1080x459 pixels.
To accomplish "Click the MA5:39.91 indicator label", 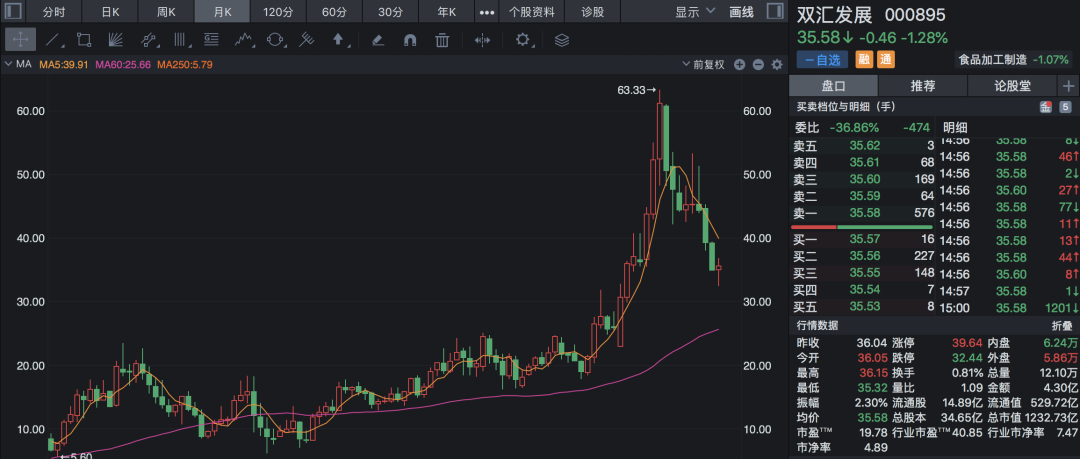I will (x=63, y=65).
